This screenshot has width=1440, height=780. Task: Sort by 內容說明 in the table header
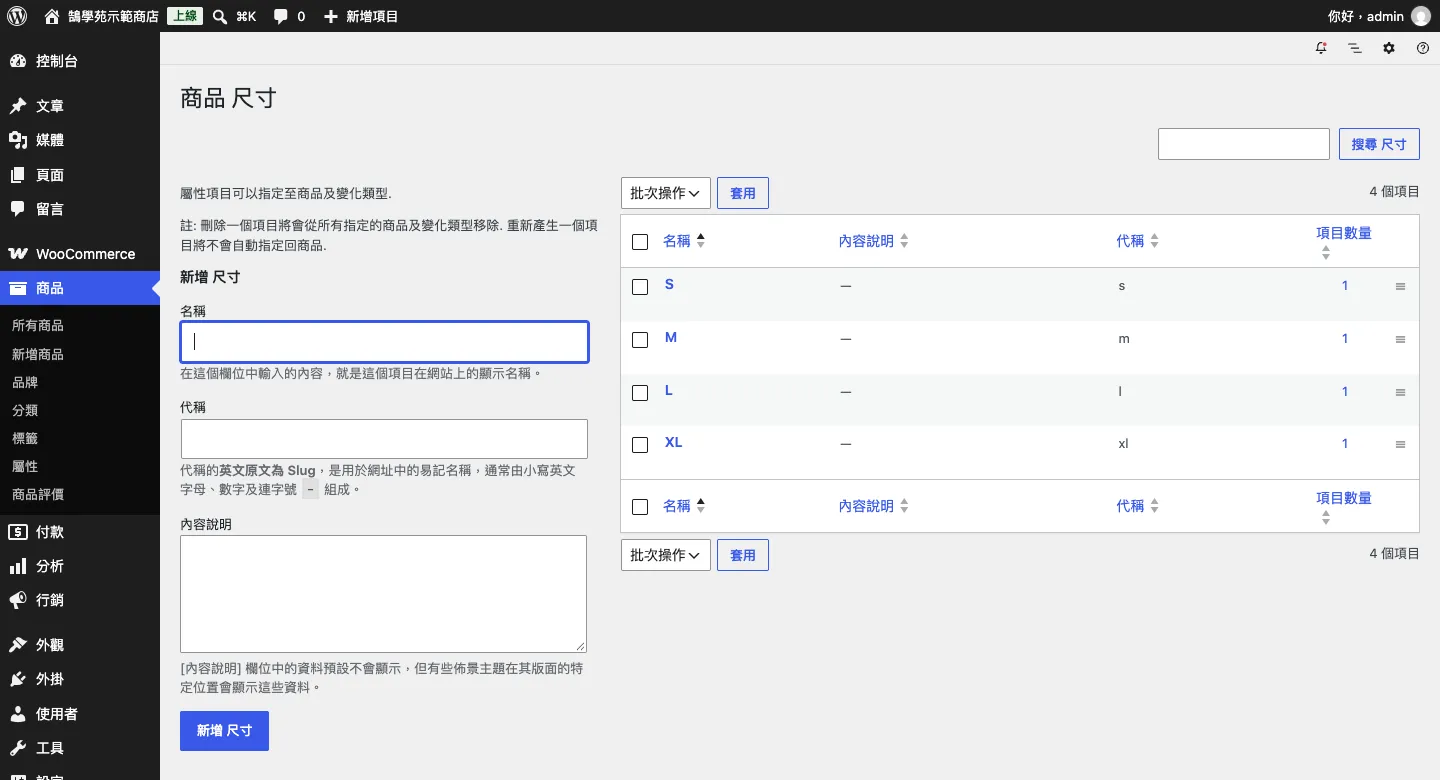[x=873, y=241]
